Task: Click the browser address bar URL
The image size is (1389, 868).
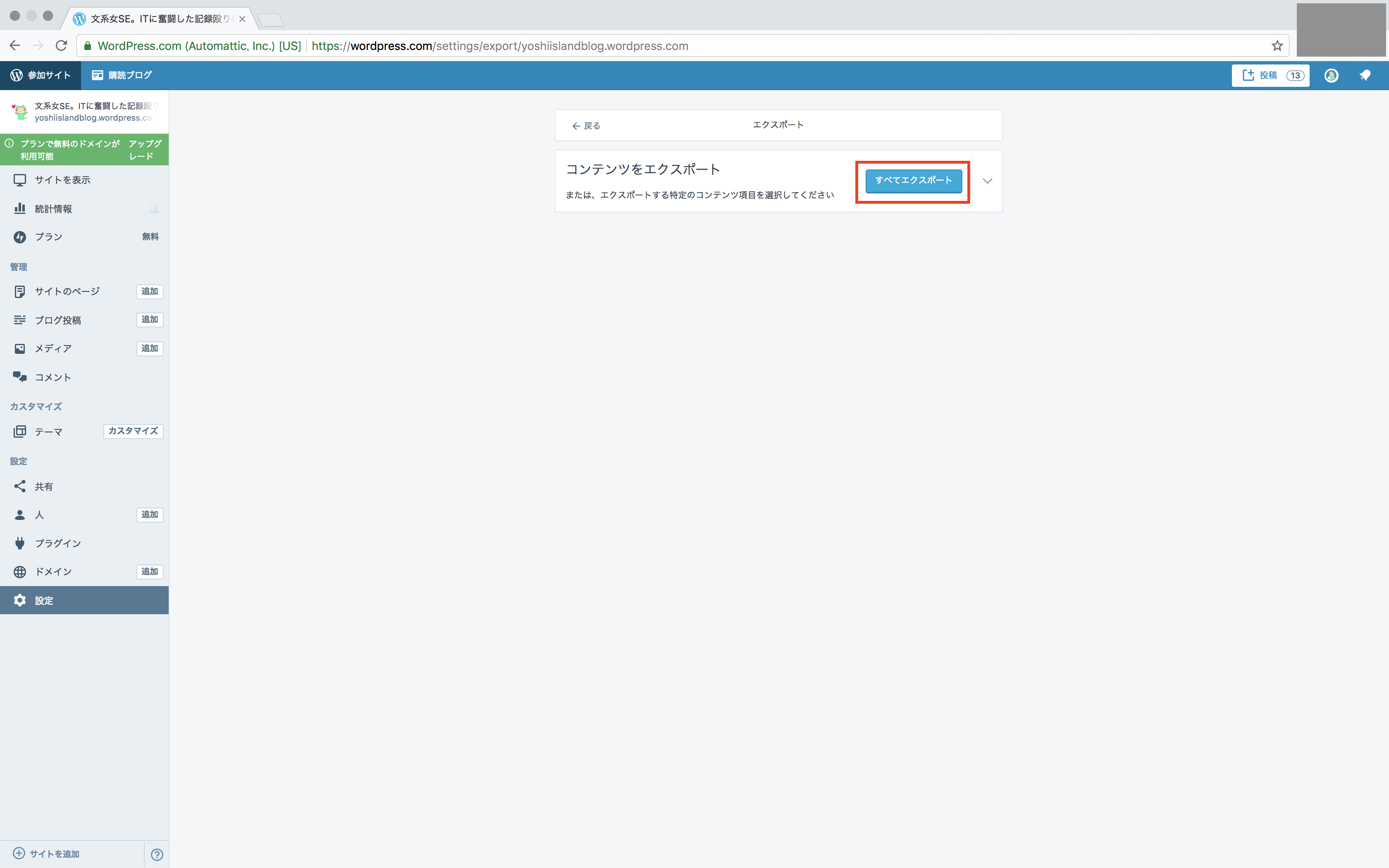Action: tap(499, 46)
